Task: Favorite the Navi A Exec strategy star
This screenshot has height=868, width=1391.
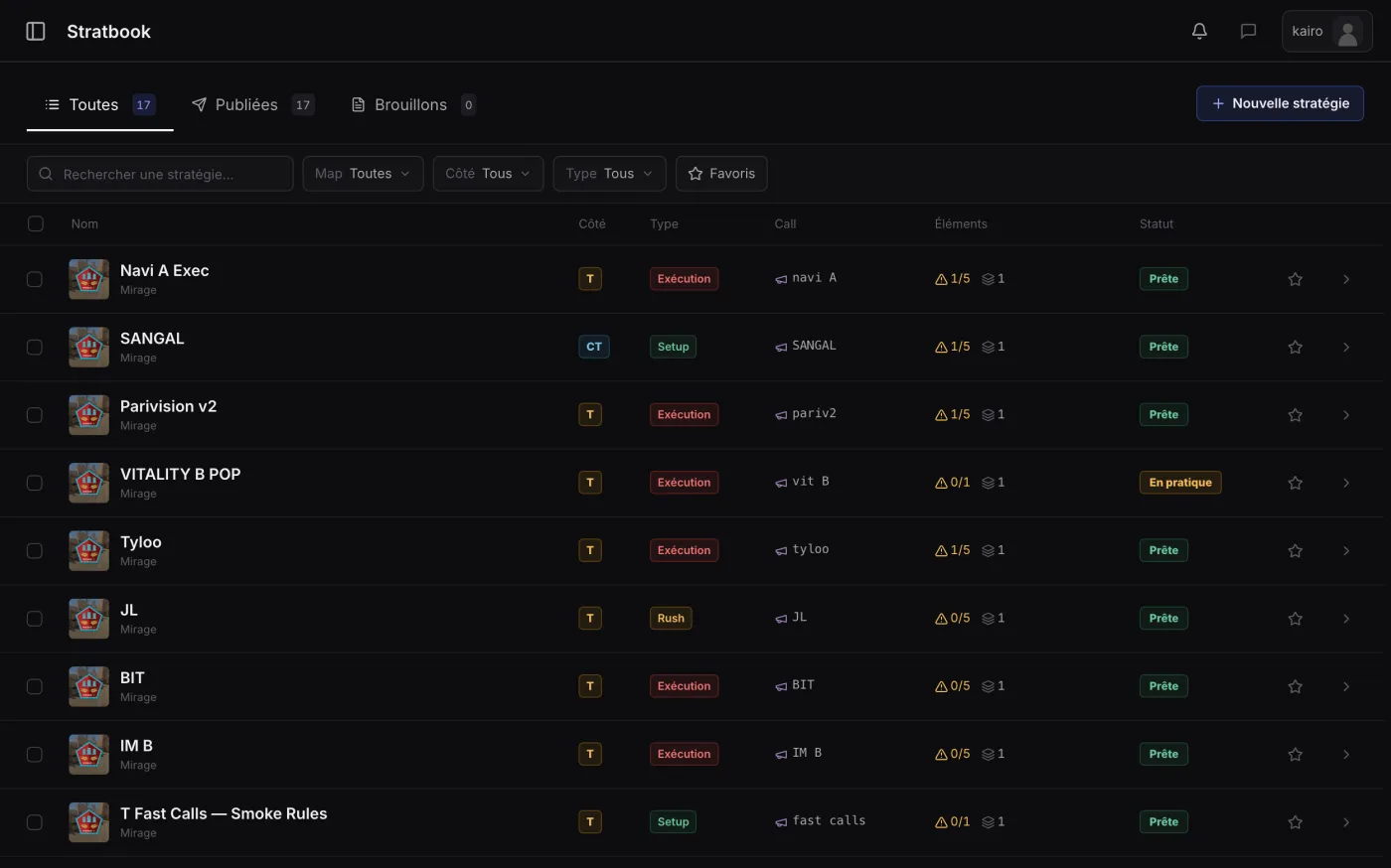Action: coord(1295,279)
